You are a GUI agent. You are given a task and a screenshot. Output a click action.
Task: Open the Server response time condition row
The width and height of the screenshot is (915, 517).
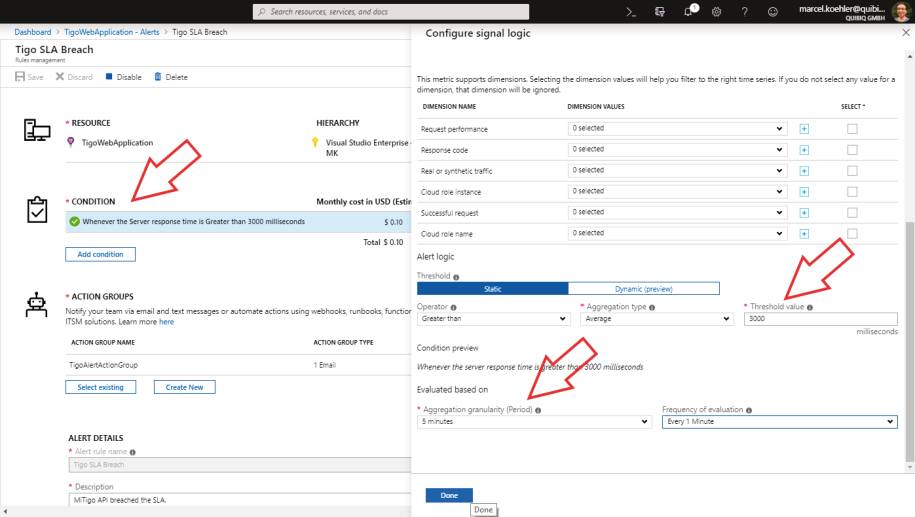[238, 222]
